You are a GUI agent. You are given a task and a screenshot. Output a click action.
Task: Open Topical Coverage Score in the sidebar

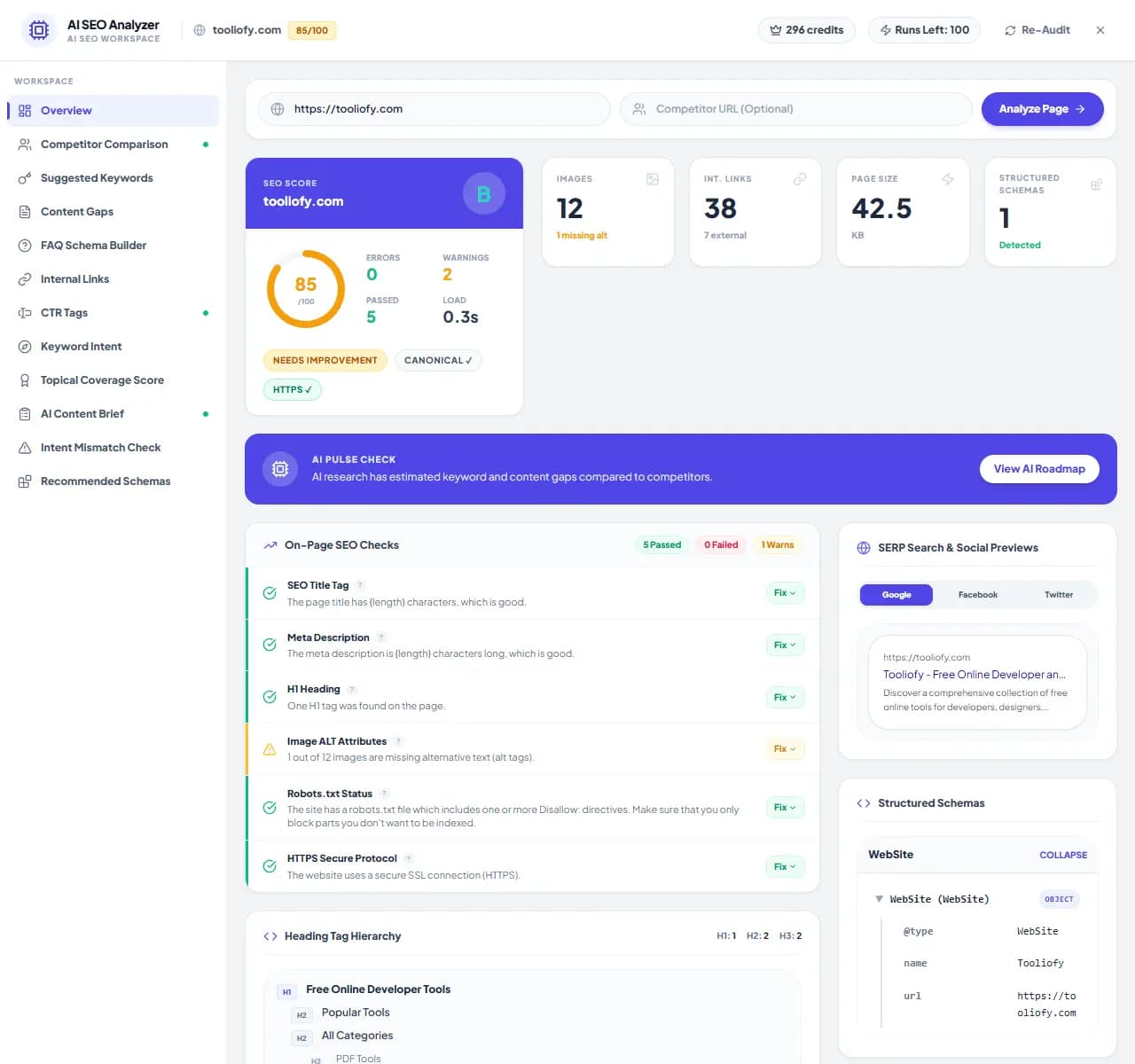[x=113, y=380]
